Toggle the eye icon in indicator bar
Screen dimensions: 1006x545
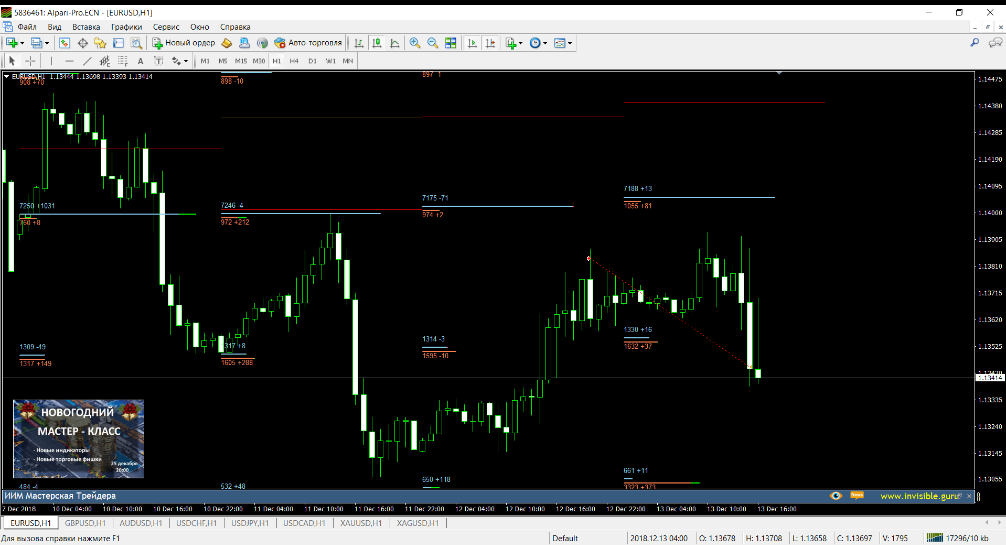point(835,496)
